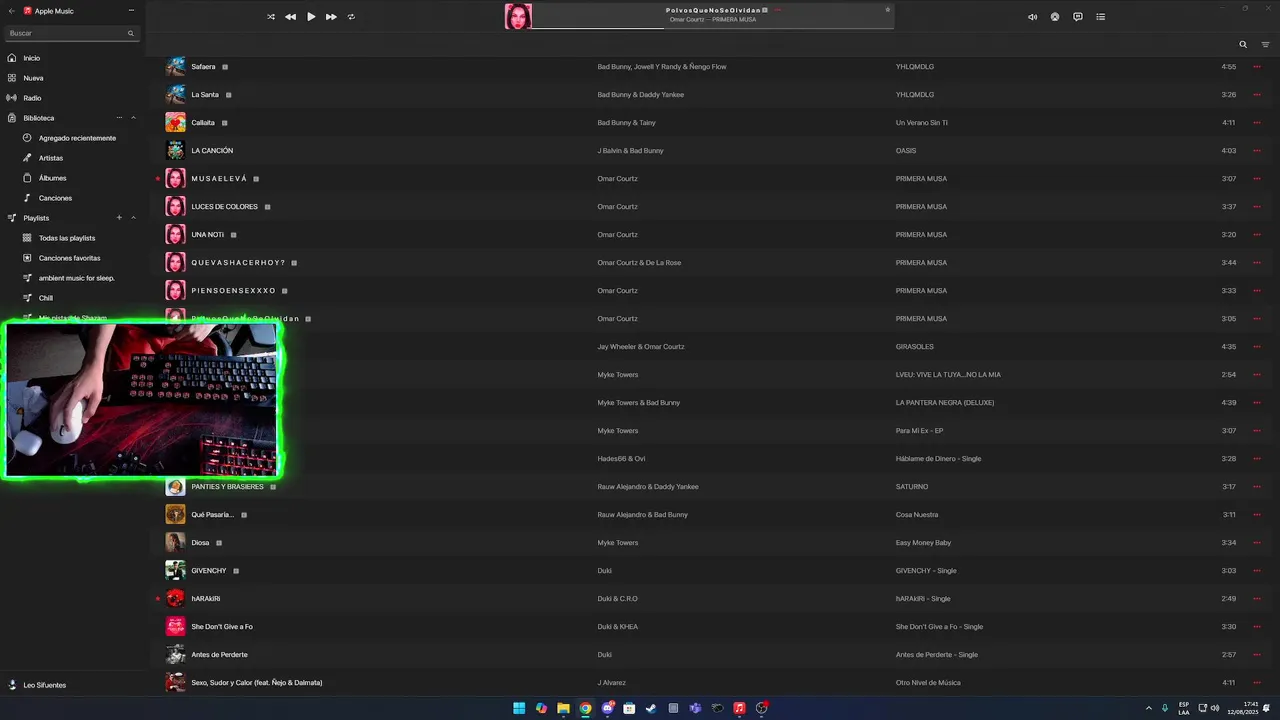Open the volume control
This screenshot has height=720, width=1280.
1033,17
